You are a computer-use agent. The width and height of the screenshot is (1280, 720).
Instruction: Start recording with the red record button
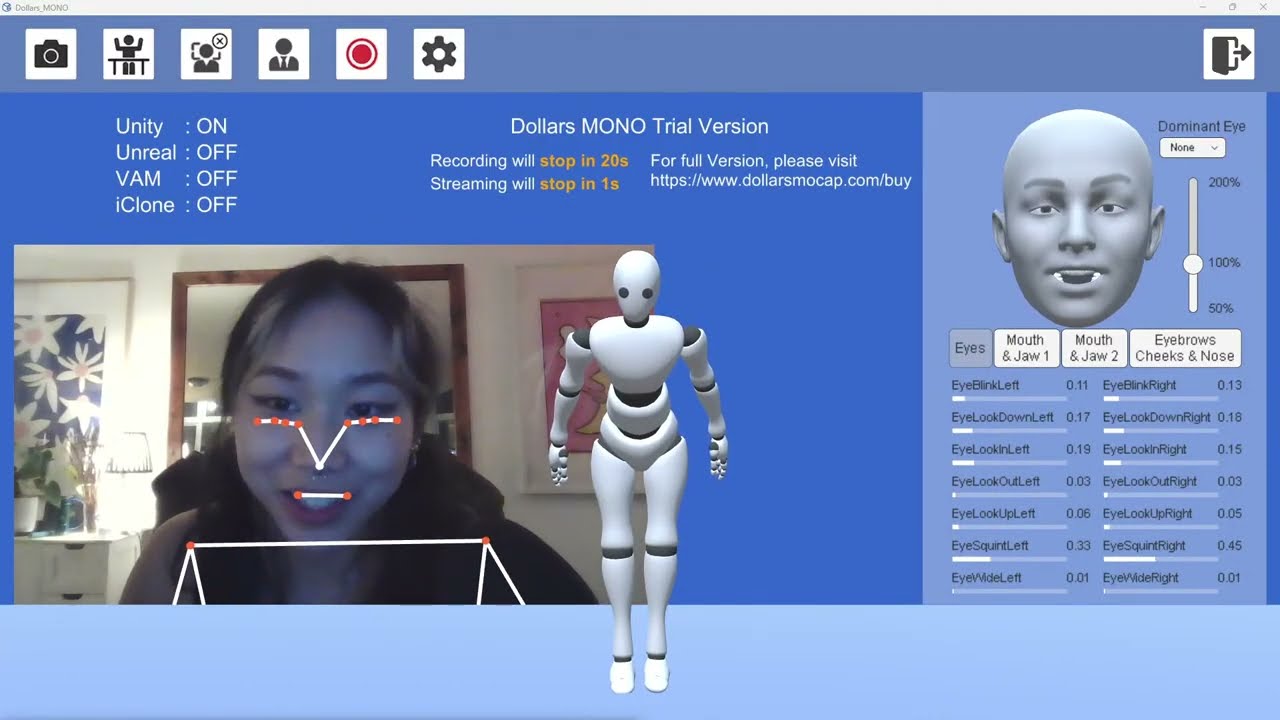pos(361,54)
